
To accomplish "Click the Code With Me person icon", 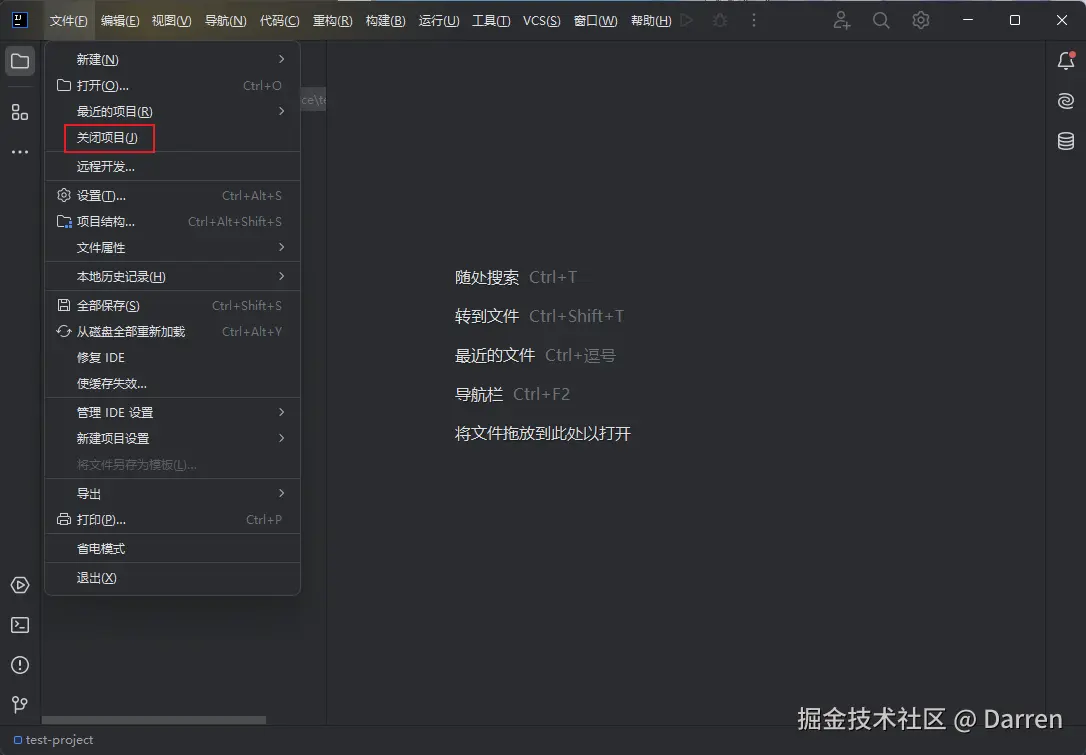I will tap(842, 20).
